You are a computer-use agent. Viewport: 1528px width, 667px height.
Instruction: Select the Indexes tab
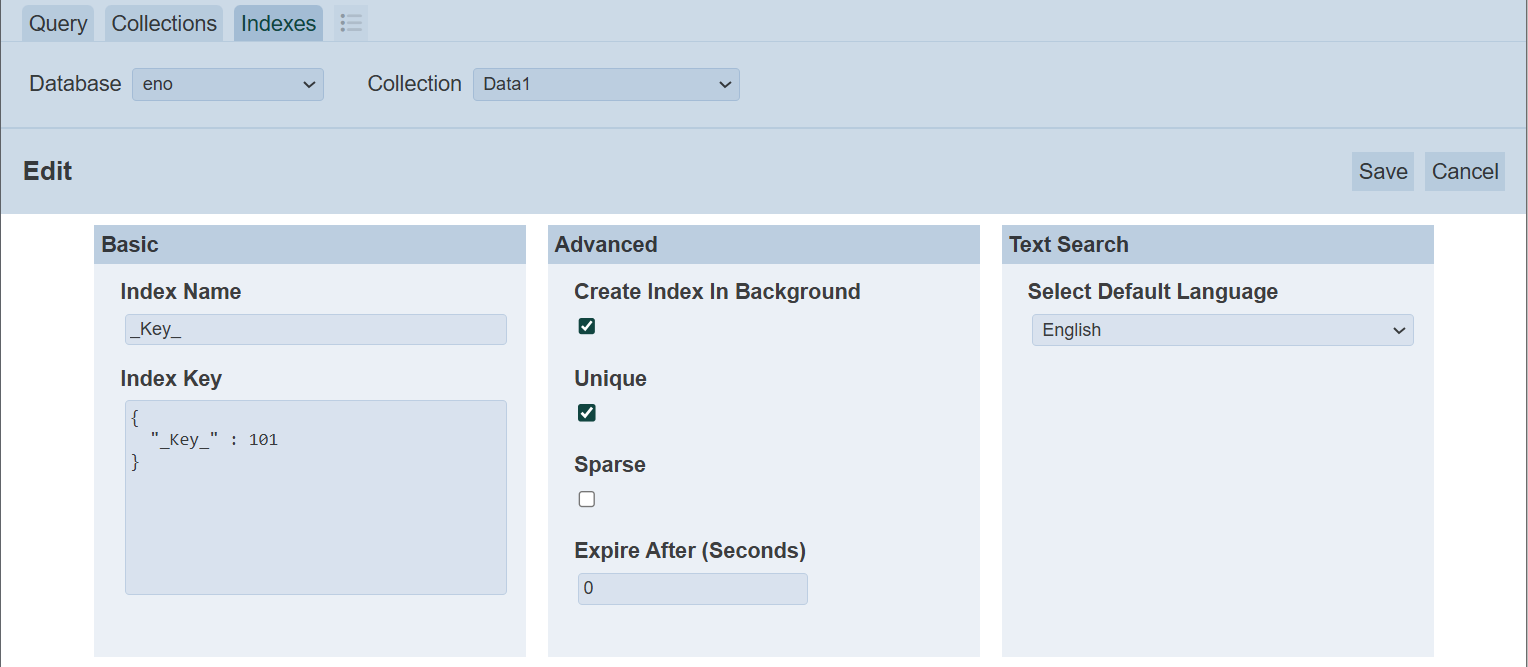[278, 23]
